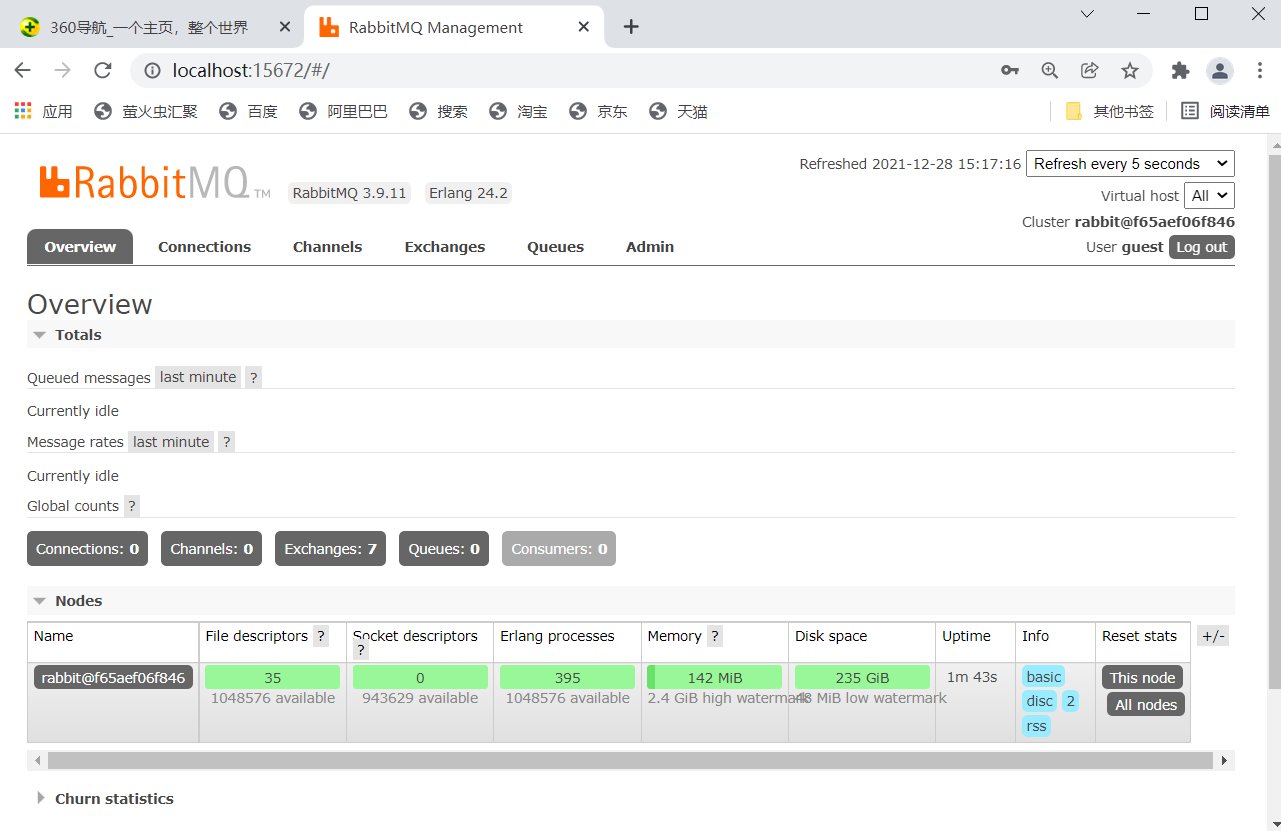The image size is (1281, 831).
Task: Click the browser Forward arrow
Action: 63,70
